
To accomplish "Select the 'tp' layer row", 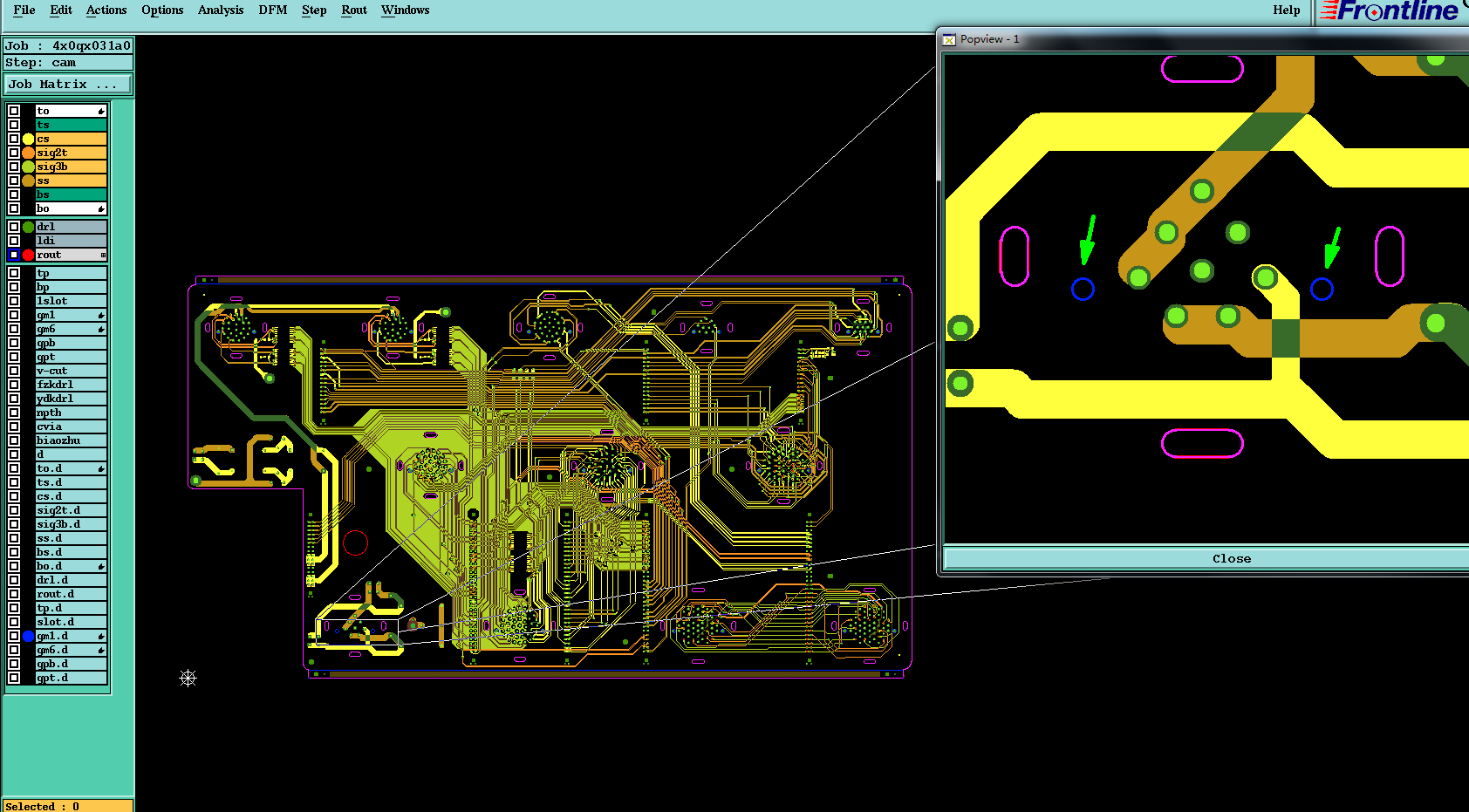I will tap(71, 273).
